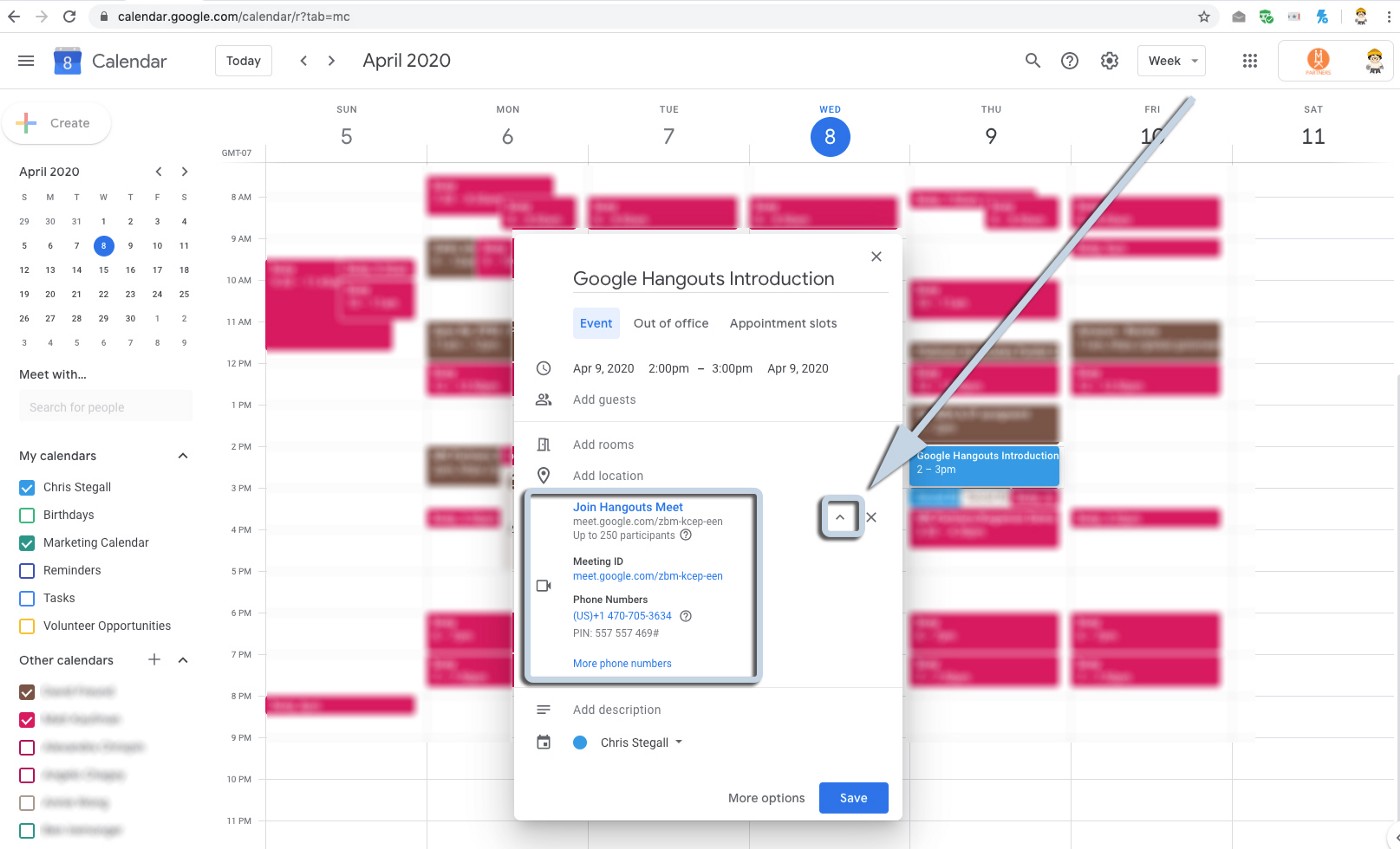Open Google Hangouts Introduction event on Thursday
The image size is (1400, 849).
tap(984, 466)
